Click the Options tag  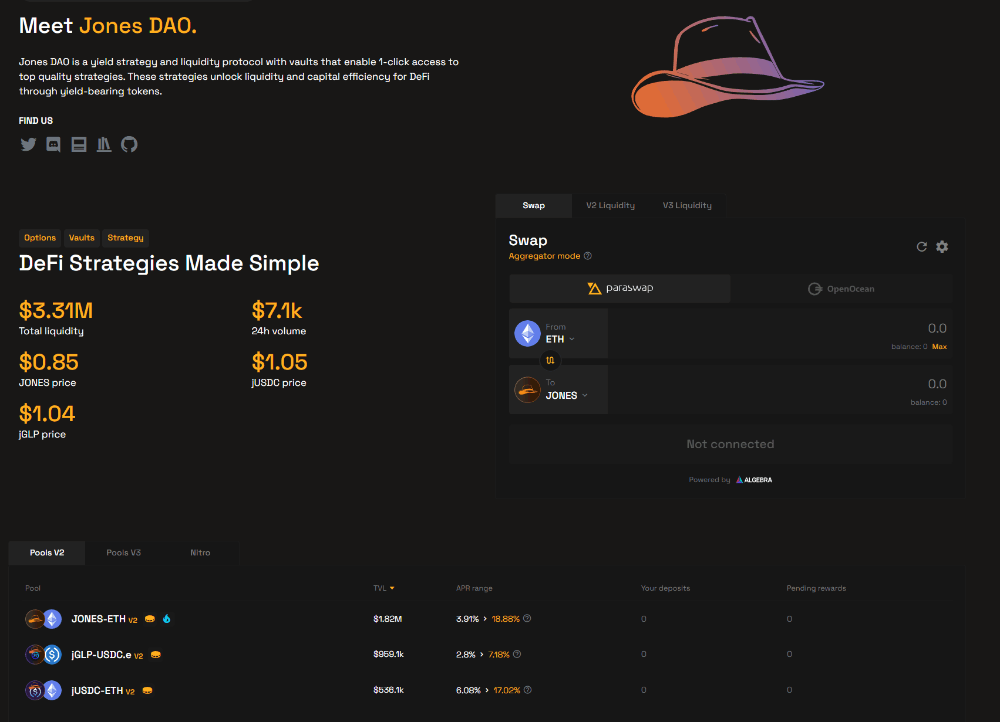pyautogui.click(x=40, y=238)
